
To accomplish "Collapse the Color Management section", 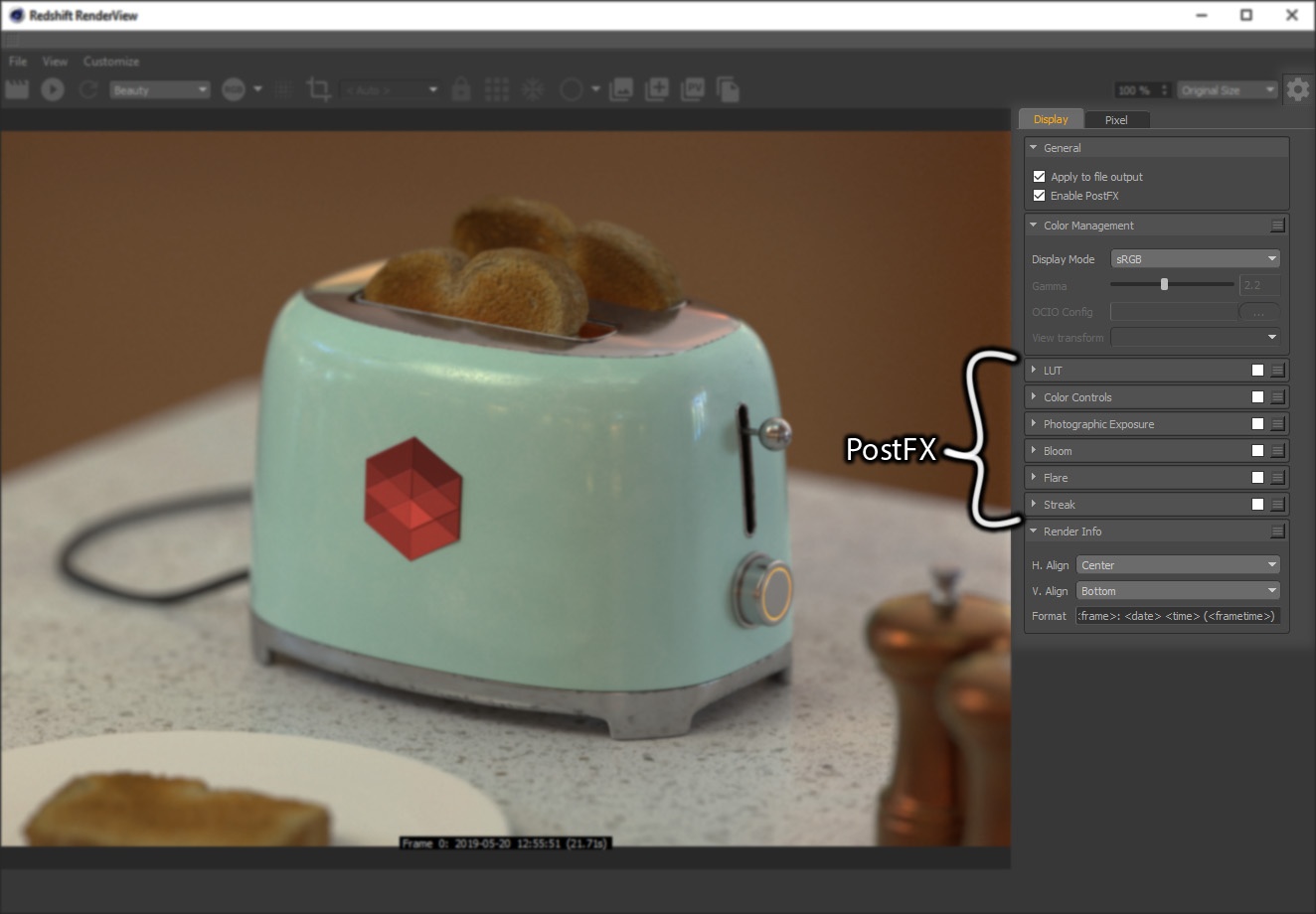I will (1034, 226).
